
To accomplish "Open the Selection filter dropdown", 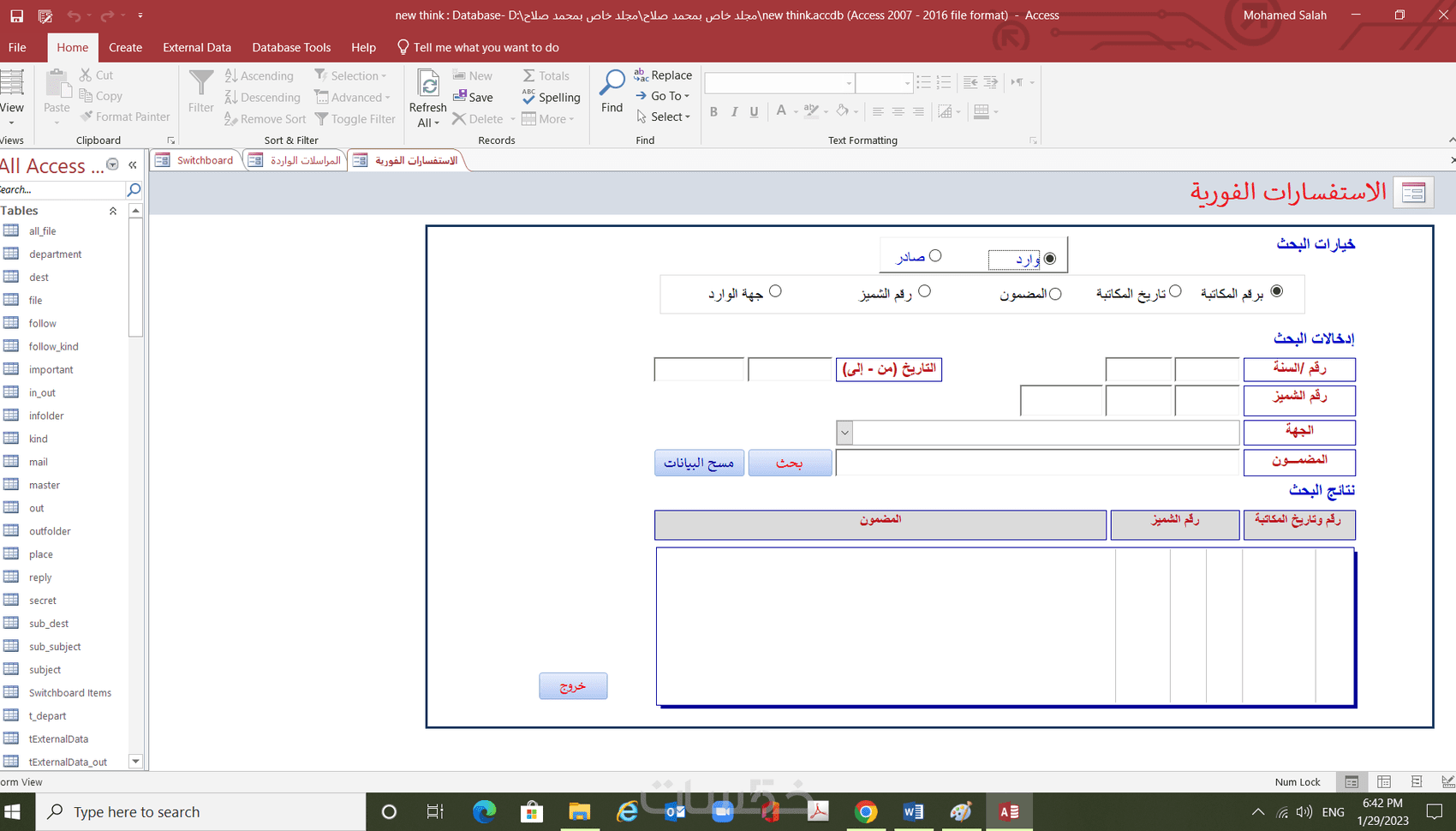I will click(351, 76).
